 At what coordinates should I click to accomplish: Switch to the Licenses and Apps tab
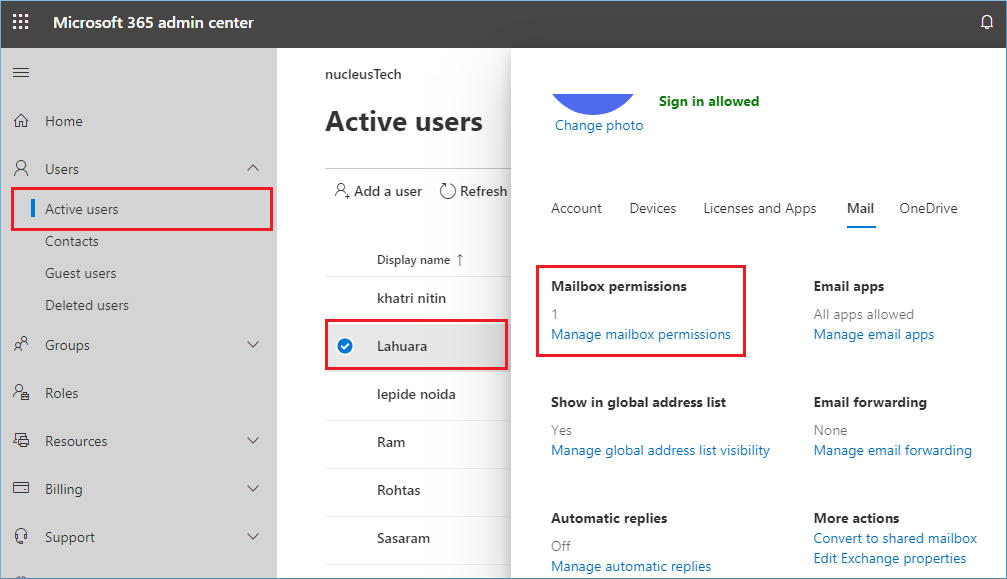tap(759, 208)
